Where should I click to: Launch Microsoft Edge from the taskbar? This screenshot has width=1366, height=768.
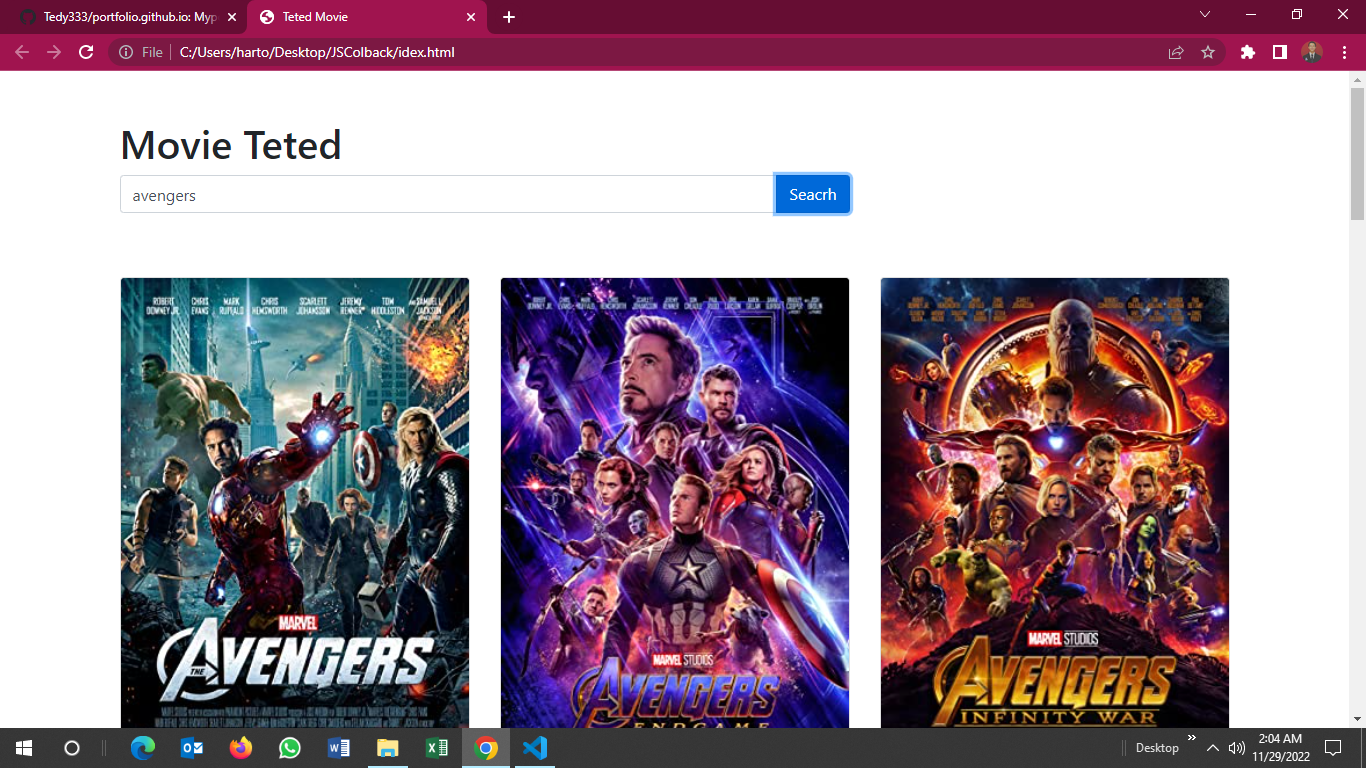[144, 748]
